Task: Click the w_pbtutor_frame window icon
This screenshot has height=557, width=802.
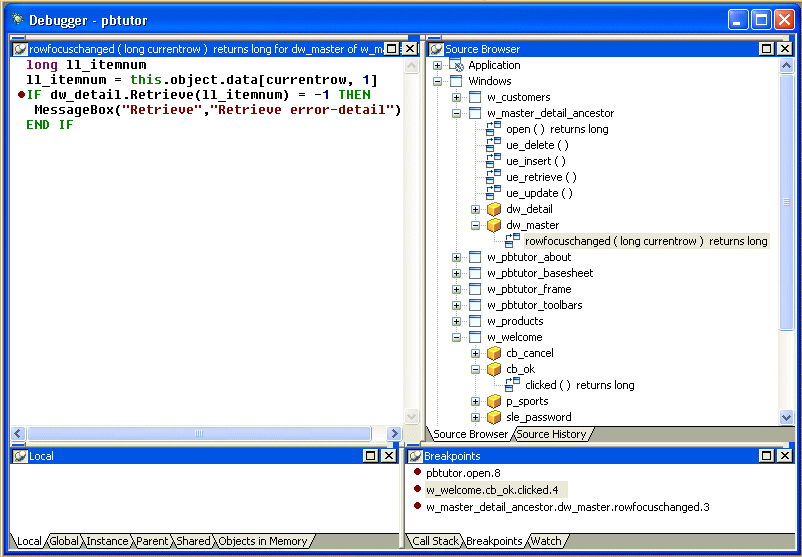Action: (x=475, y=289)
